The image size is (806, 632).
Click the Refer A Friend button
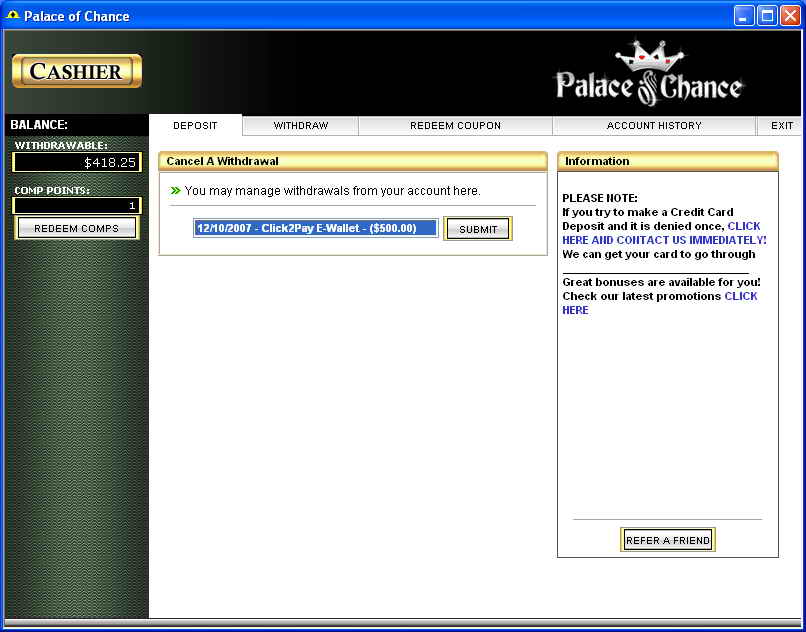[668, 540]
